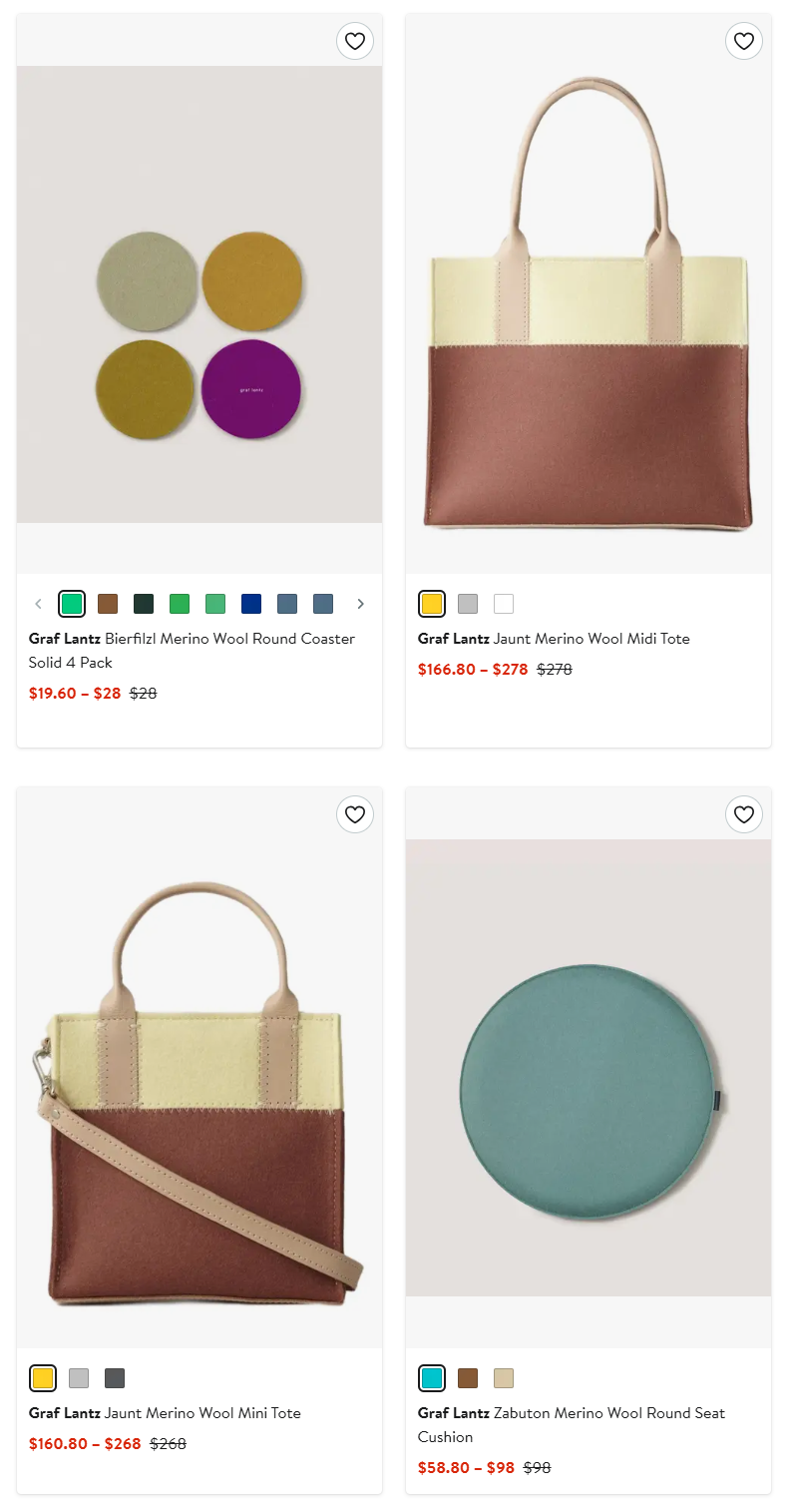
Task: Open the four round coasters product image
Action: coord(199,294)
